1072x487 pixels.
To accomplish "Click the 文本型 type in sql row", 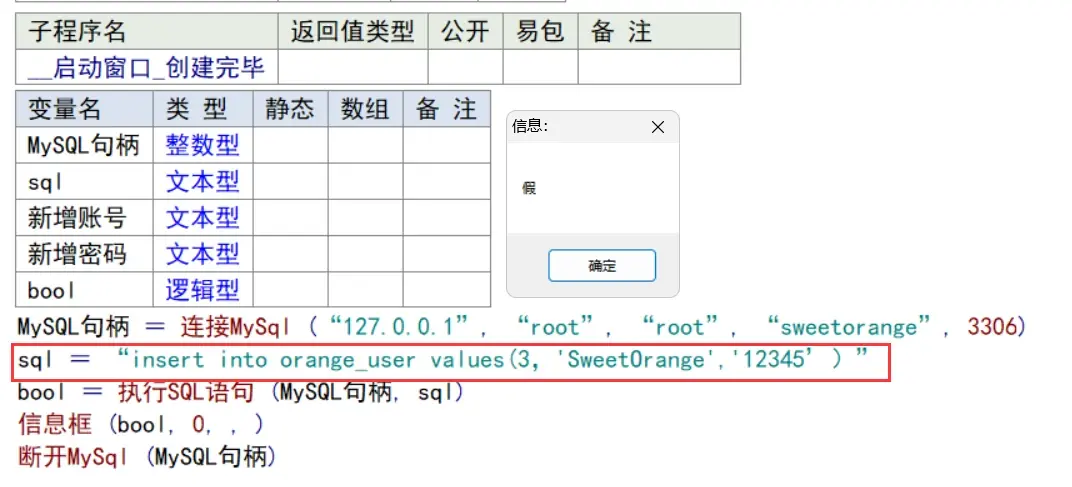I will point(202,182).
